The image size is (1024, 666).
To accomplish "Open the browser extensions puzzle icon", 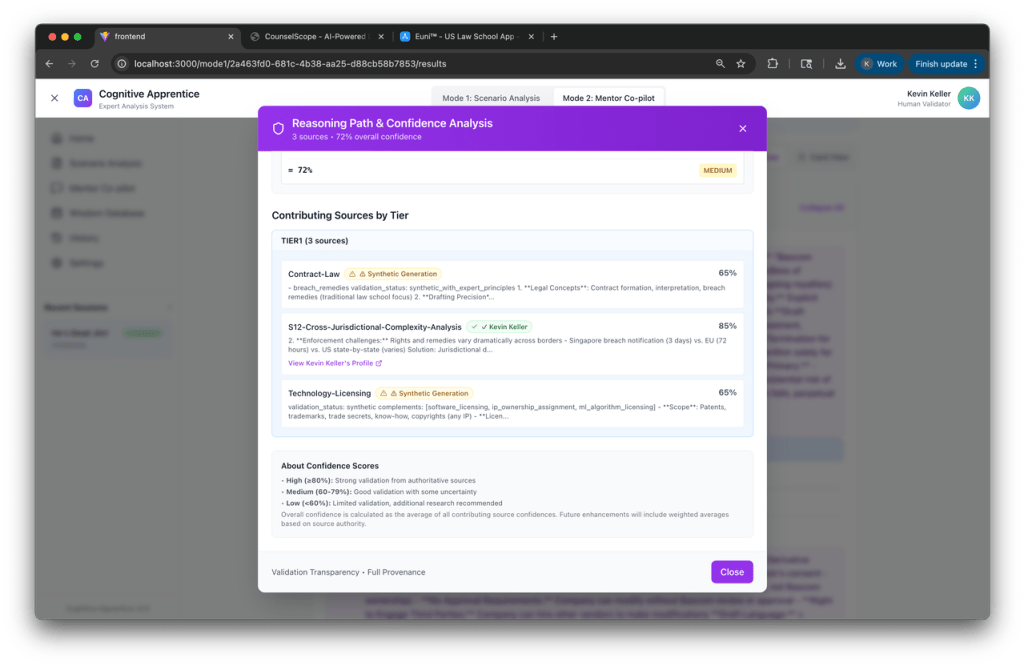I will [773, 64].
